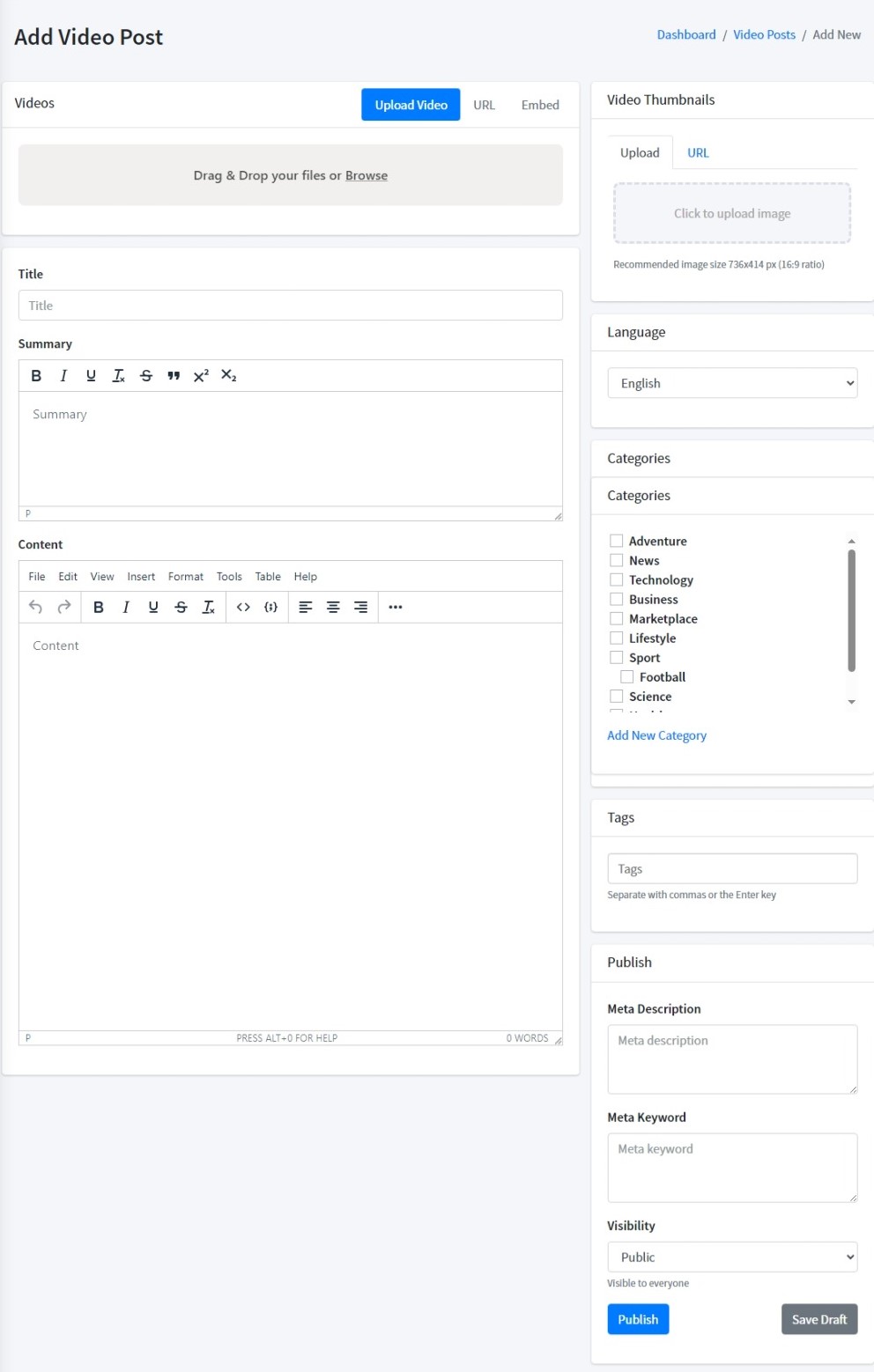This screenshot has height=1372, width=874.
Task: Open the Add New Category link
Action: [x=656, y=735]
